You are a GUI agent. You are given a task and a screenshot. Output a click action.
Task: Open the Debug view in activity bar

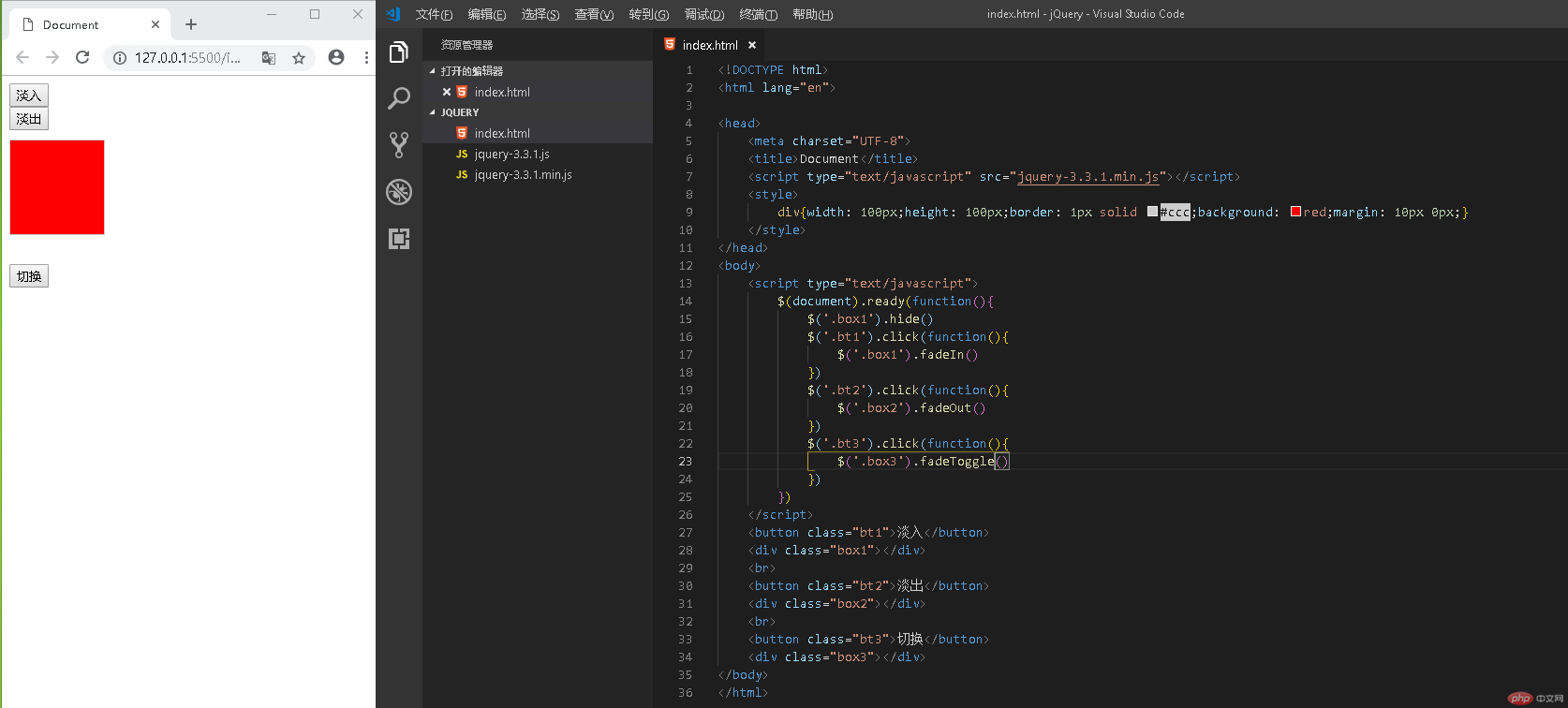[399, 192]
